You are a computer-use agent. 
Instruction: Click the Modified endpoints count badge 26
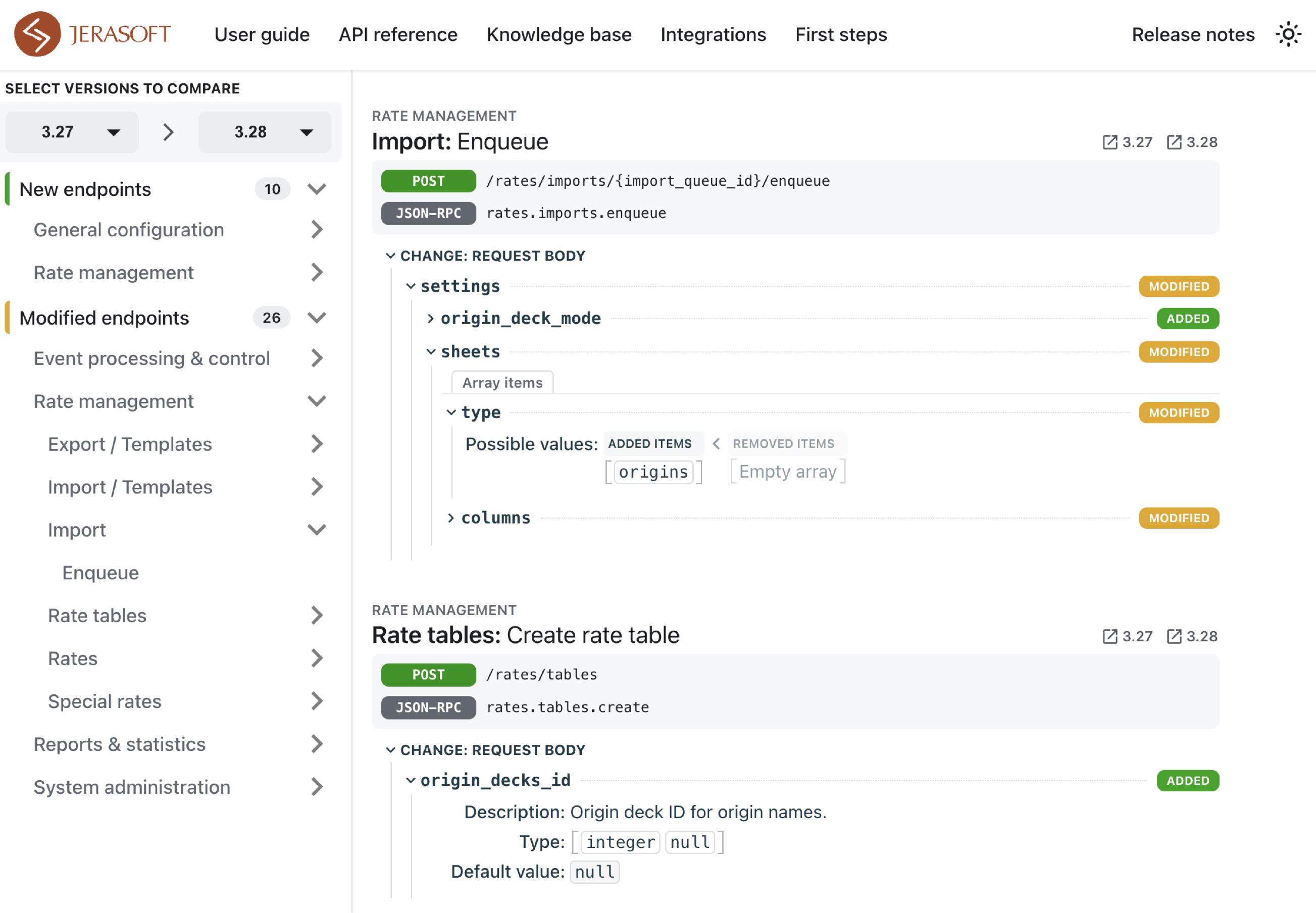pyautogui.click(x=272, y=318)
